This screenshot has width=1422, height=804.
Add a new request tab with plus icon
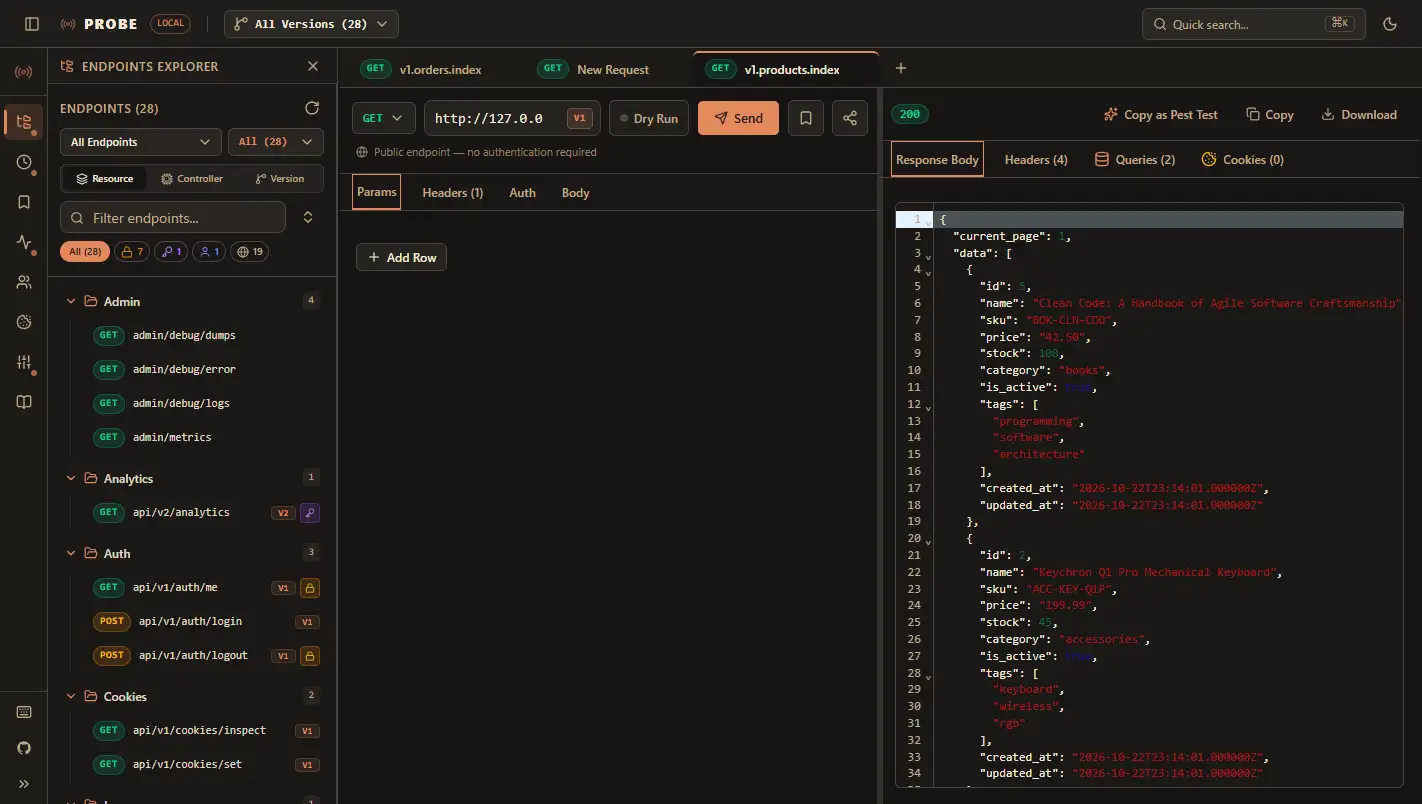point(901,68)
